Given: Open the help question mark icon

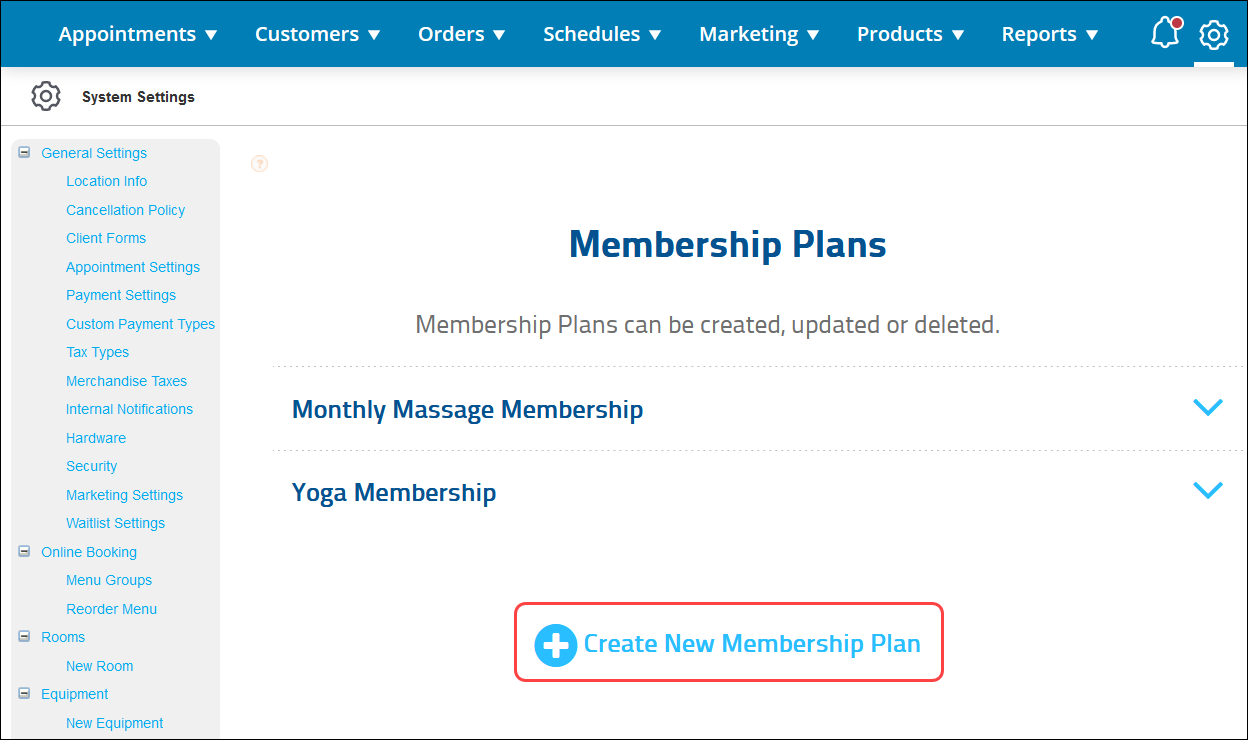Looking at the screenshot, I should pyautogui.click(x=259, y=163).
